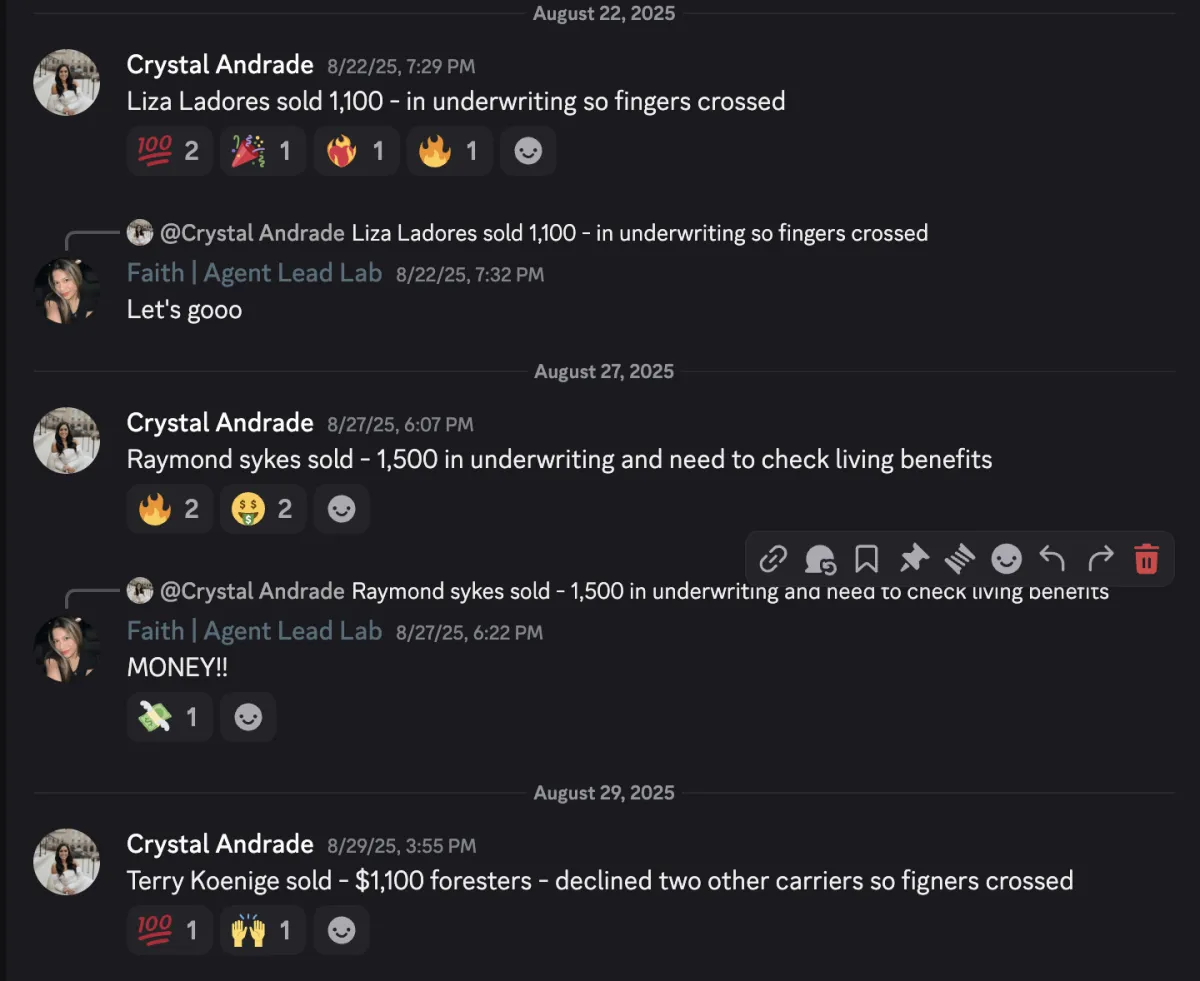Click Crystal Andrade's avatar on August 29 message
This screenshot has height=981, width=1200.
(x=67, y=861)
